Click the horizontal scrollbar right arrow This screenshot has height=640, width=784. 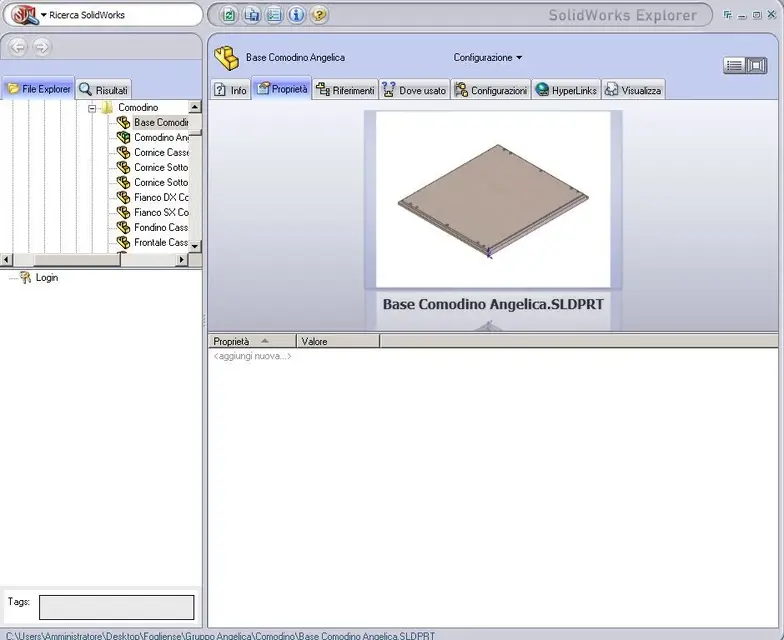click(182, 260)
